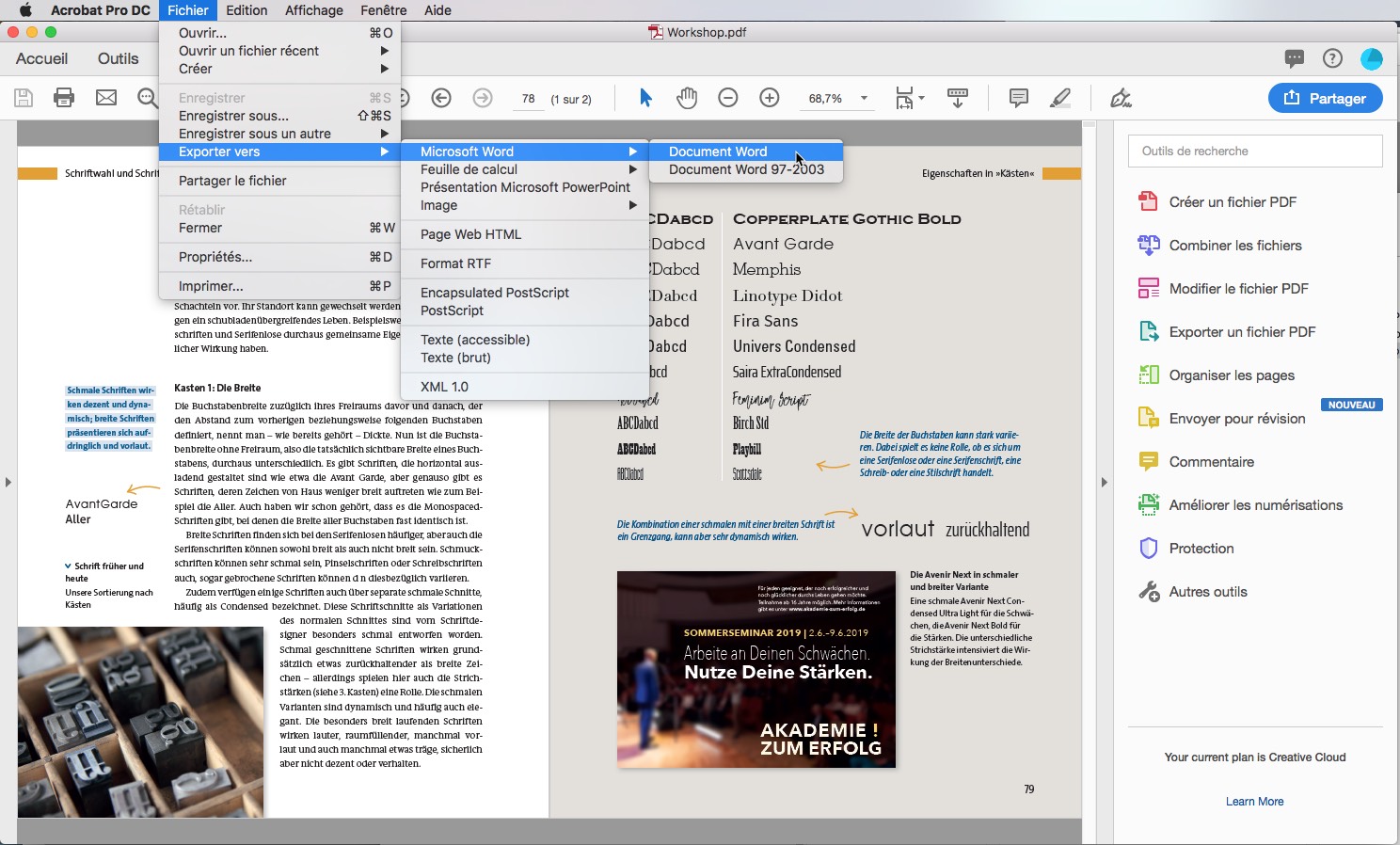Click the Learn More link
The width and height of the screenshot is (1400, 845).
1254,801
